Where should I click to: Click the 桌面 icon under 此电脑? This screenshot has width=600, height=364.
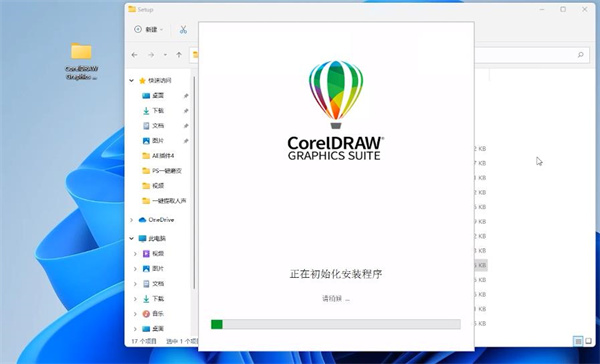click(x=146, y=329)
